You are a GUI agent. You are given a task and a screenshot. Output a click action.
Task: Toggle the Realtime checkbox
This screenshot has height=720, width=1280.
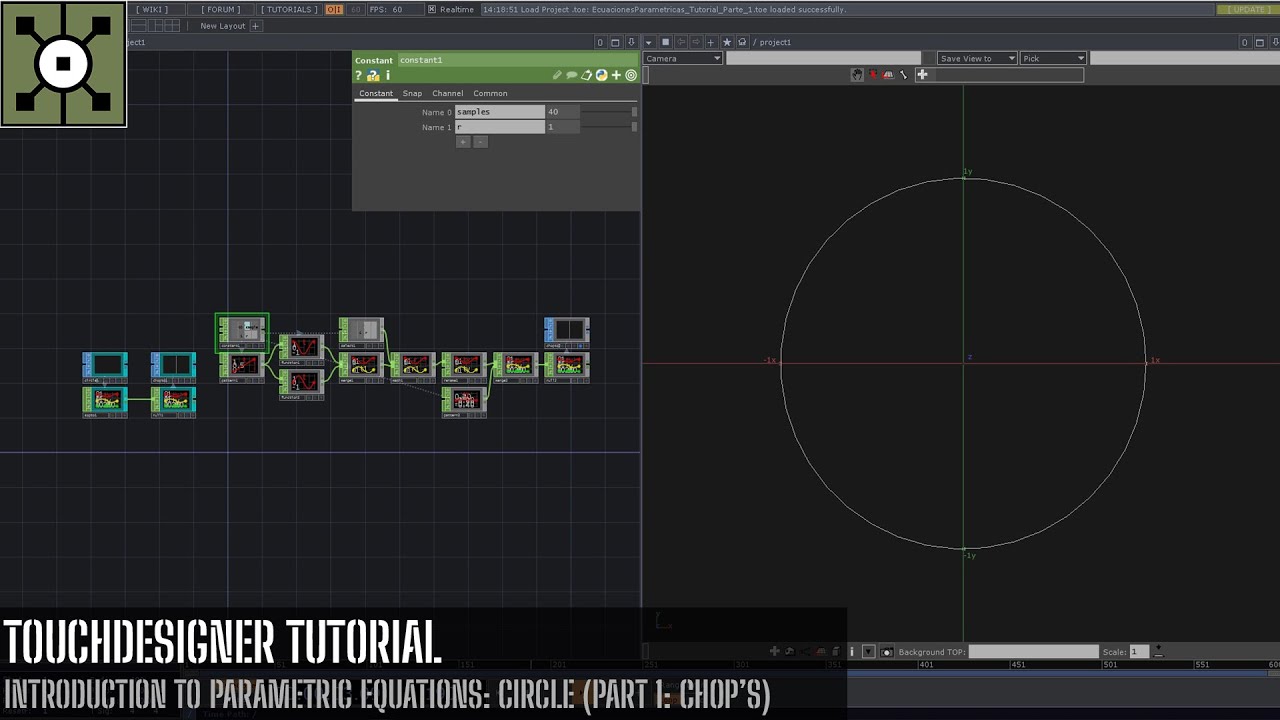click(432, 9)
